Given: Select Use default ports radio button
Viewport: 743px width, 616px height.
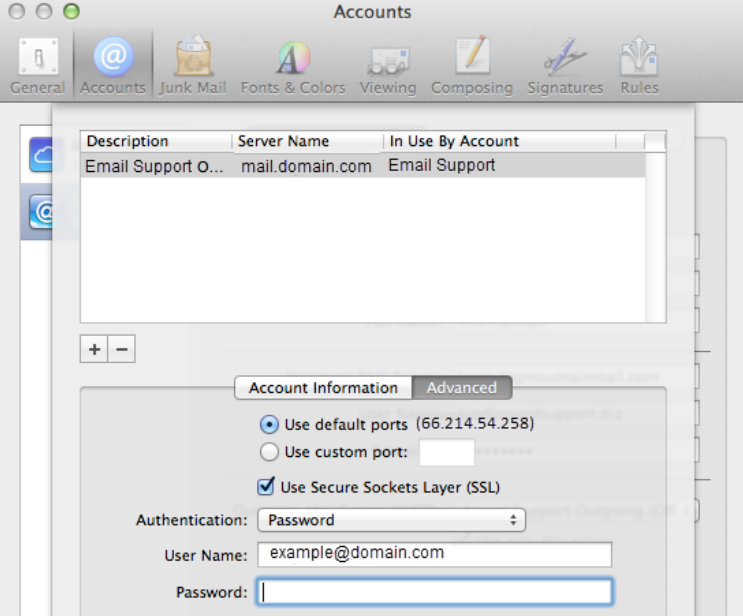Looking at the screenshot, I should tap(269, 425).
